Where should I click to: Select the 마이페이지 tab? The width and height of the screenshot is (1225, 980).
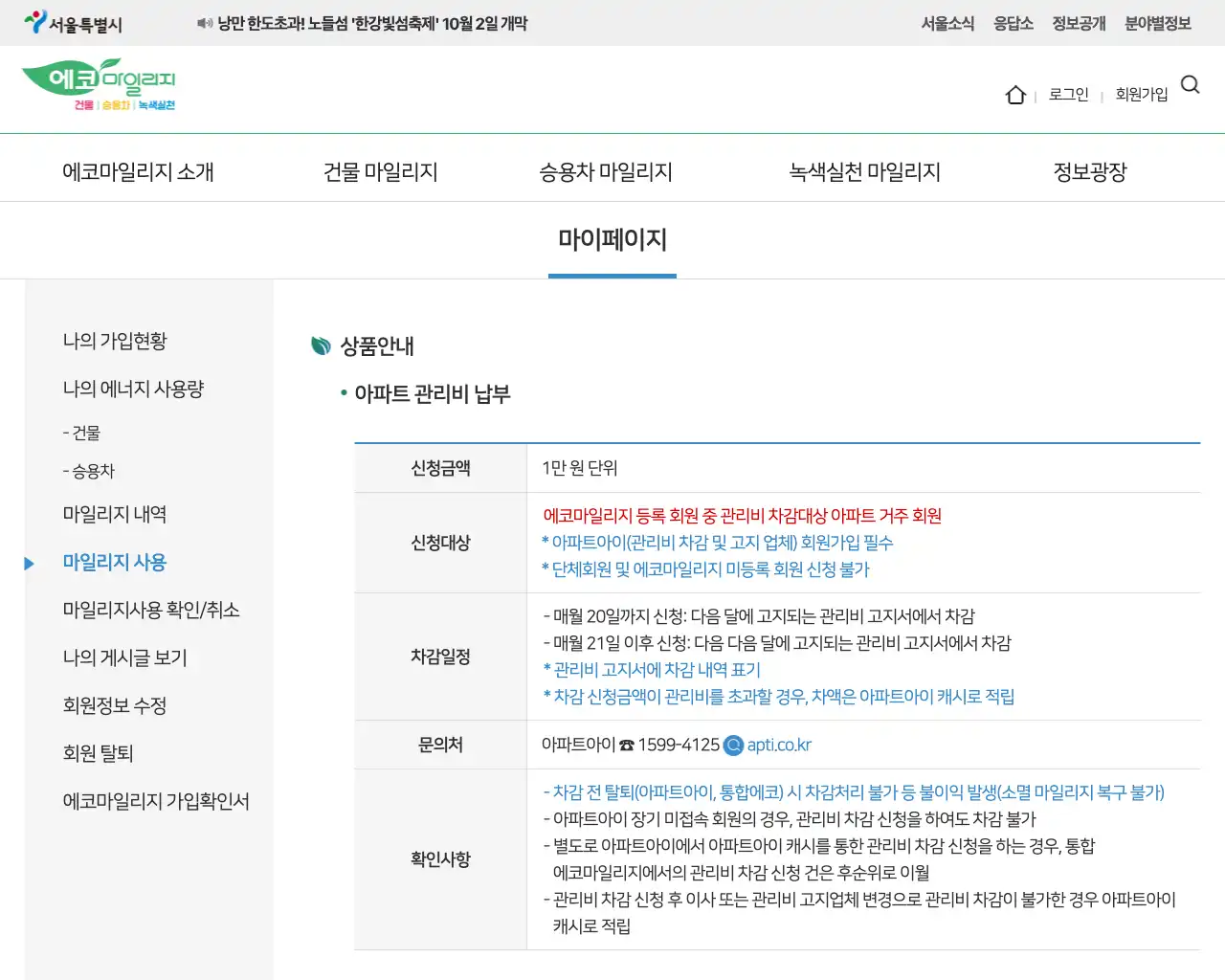(x=612, y=239)
